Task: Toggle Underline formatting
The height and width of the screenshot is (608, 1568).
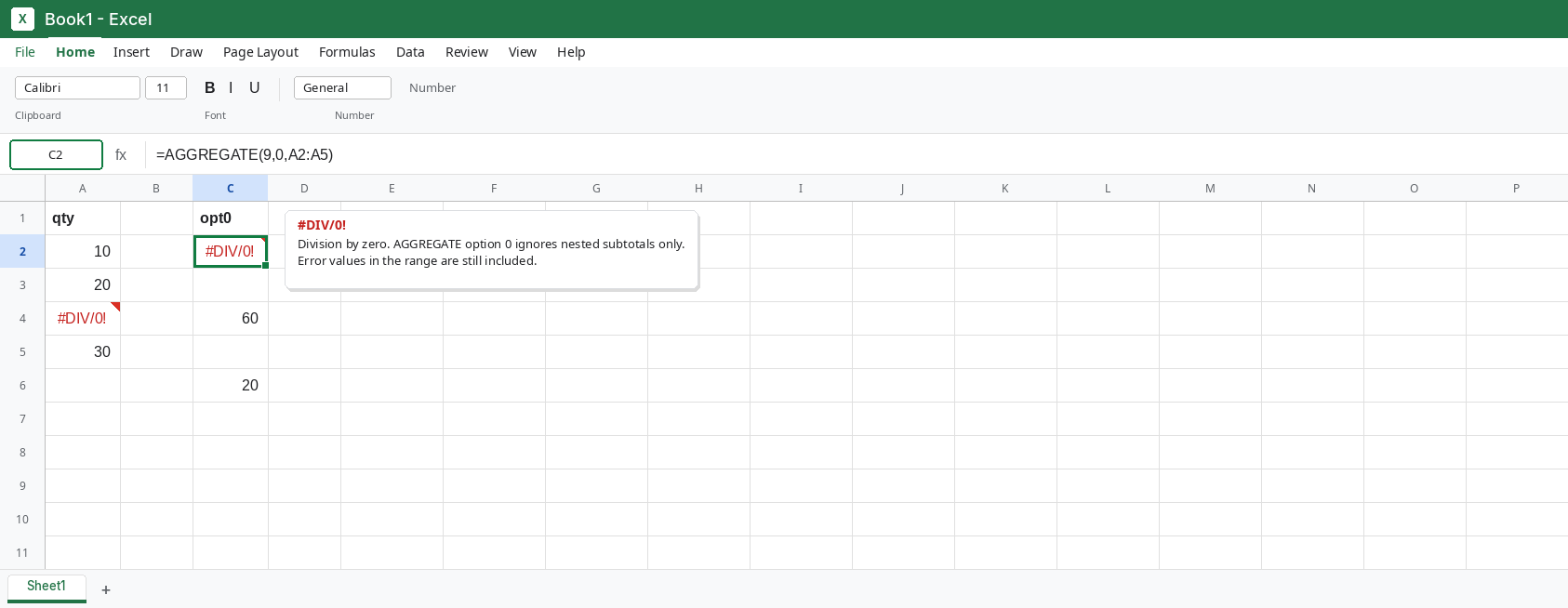Action: 254,87
